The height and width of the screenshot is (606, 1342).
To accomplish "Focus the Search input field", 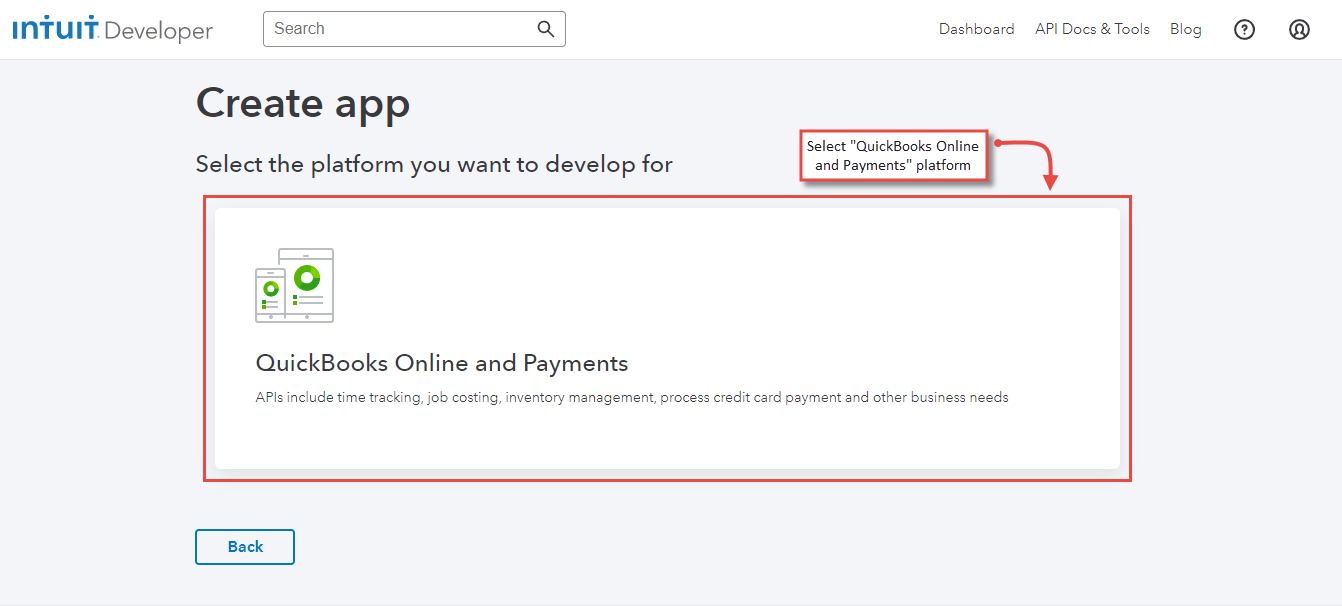I will pos(414,29).
